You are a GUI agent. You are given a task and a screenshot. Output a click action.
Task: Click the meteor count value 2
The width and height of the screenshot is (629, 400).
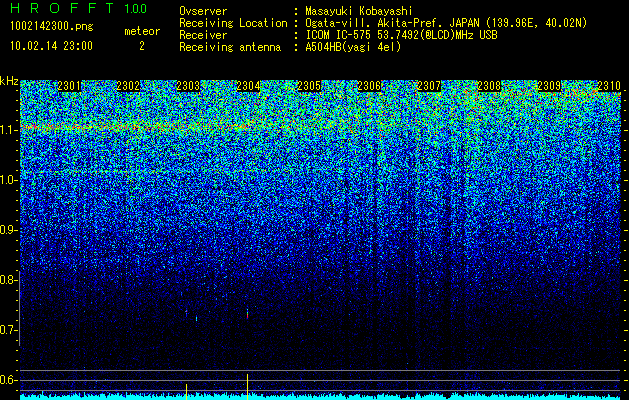(142, 46)
